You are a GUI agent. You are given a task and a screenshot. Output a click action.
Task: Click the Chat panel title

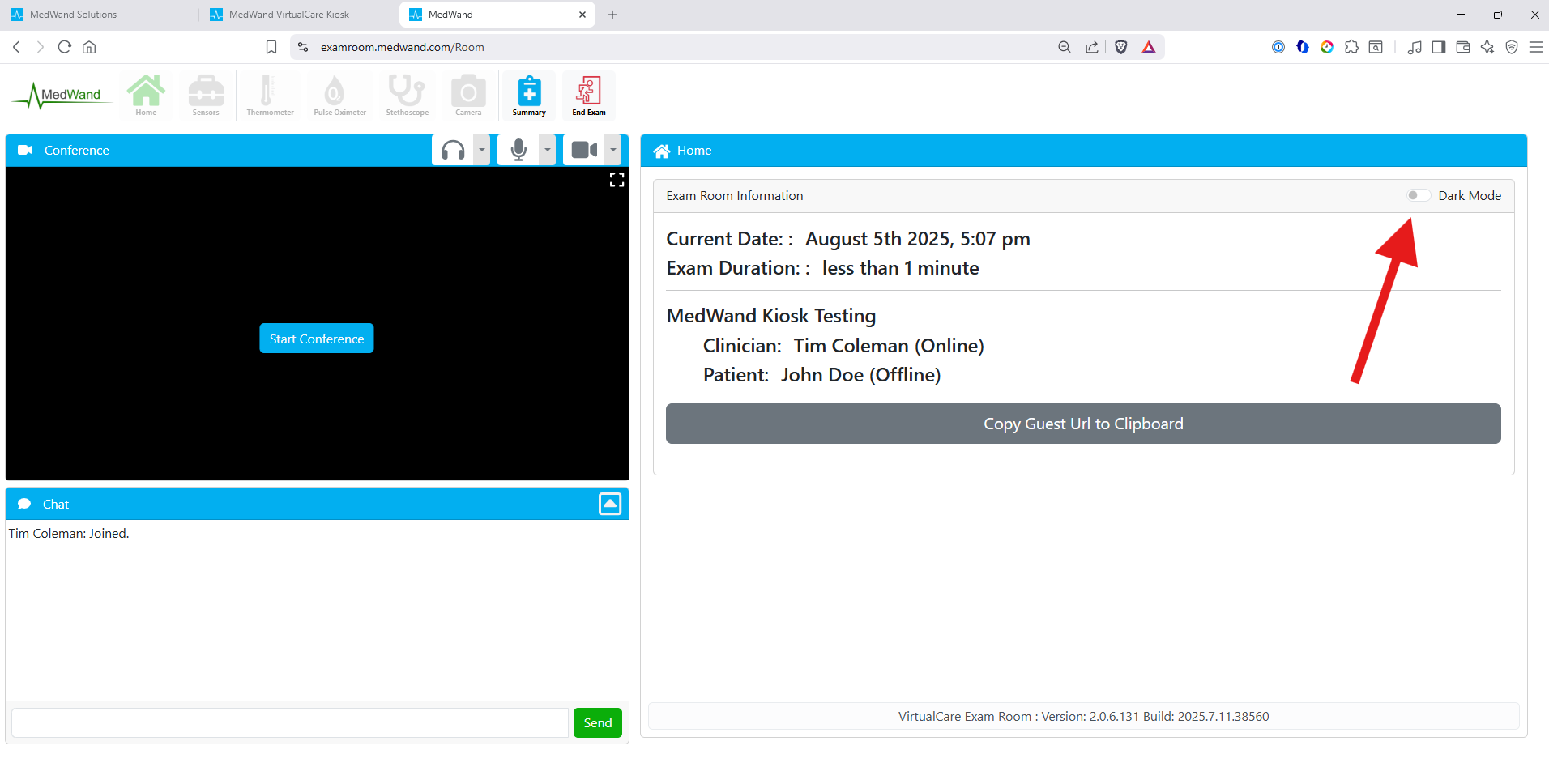click(56, 504)
